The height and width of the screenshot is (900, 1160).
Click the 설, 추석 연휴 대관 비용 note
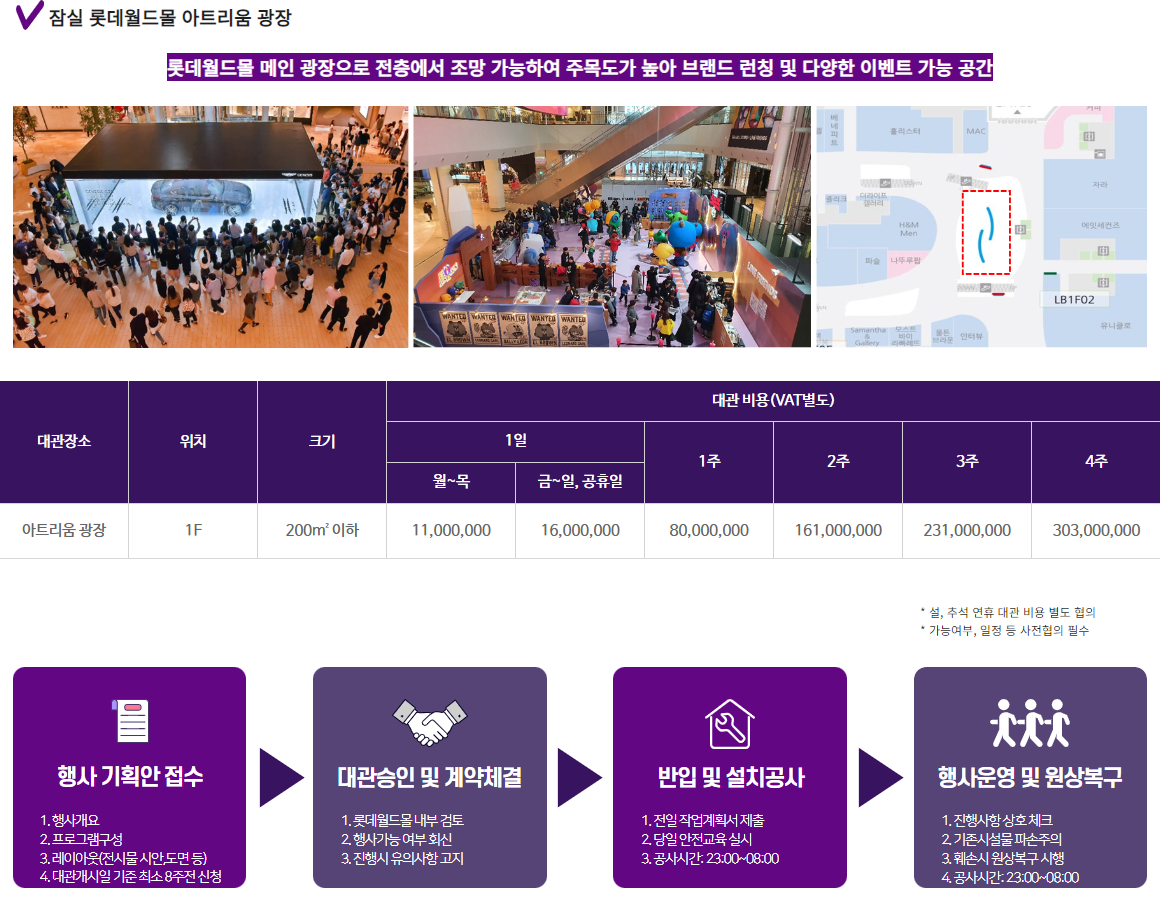coord(1008,612)
